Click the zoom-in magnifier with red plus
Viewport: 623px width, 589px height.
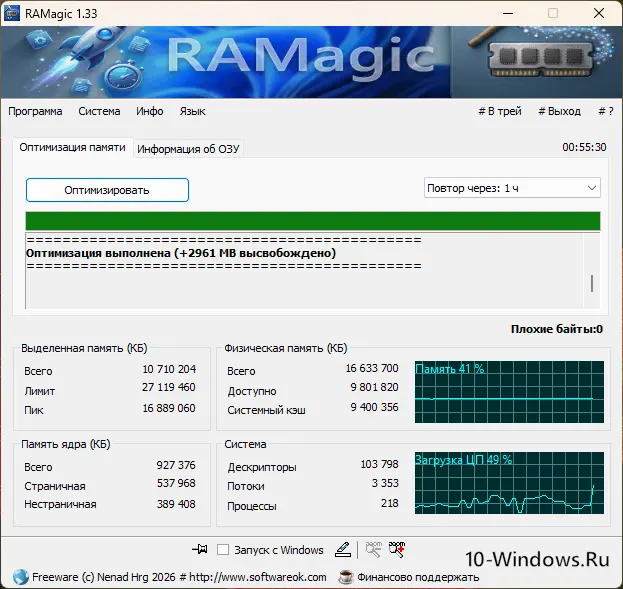point(397,550)
